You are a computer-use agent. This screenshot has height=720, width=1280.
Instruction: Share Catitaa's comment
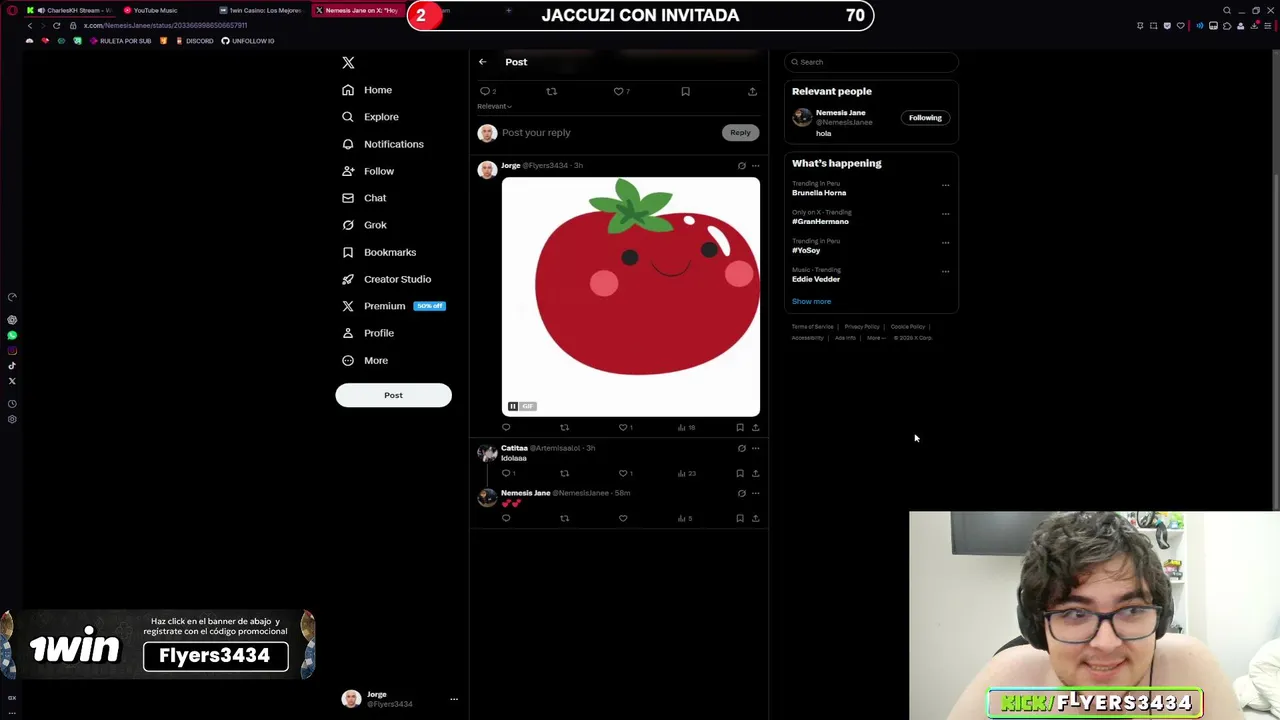(755, 473)
